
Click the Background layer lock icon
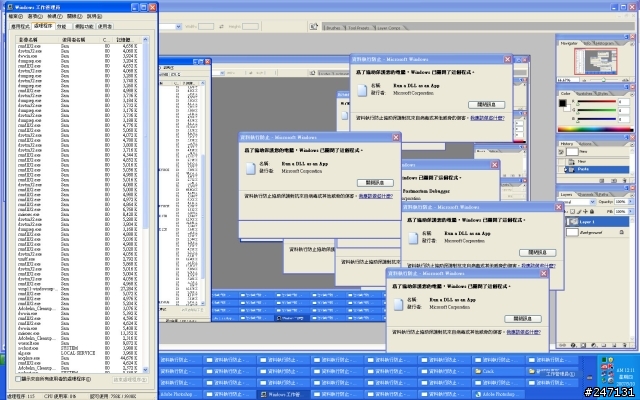click(622, 232)
